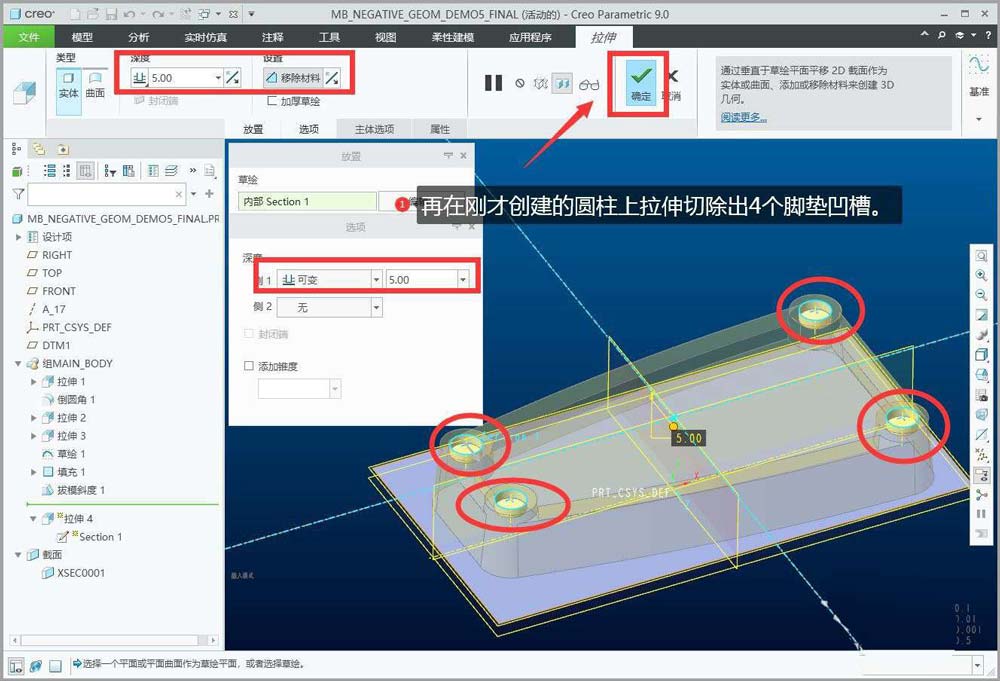
Task: Open side 1 depth type dropdown 可变
Action: click(376, 279)
